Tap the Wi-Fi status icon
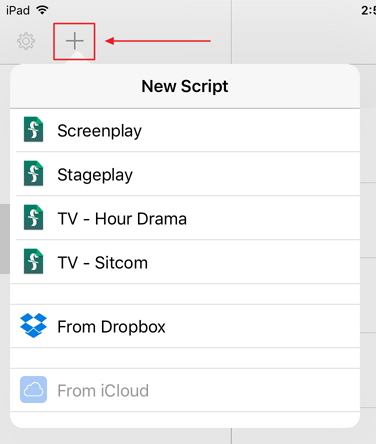Screen dimensions: 376x444 (42, 10)
